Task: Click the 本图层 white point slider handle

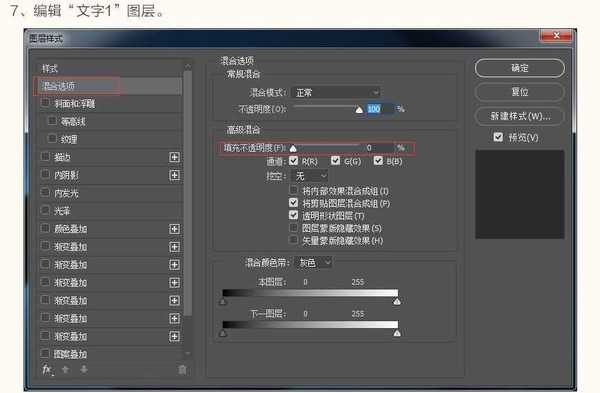Action: [397, 302]
